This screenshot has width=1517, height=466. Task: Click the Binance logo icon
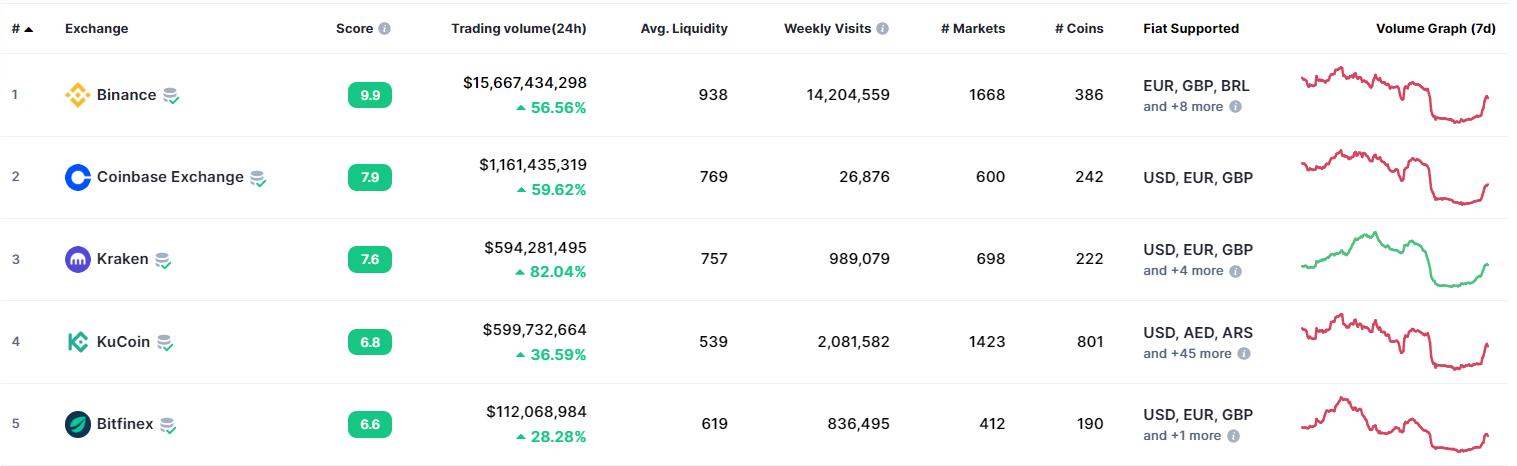point(77,95)
